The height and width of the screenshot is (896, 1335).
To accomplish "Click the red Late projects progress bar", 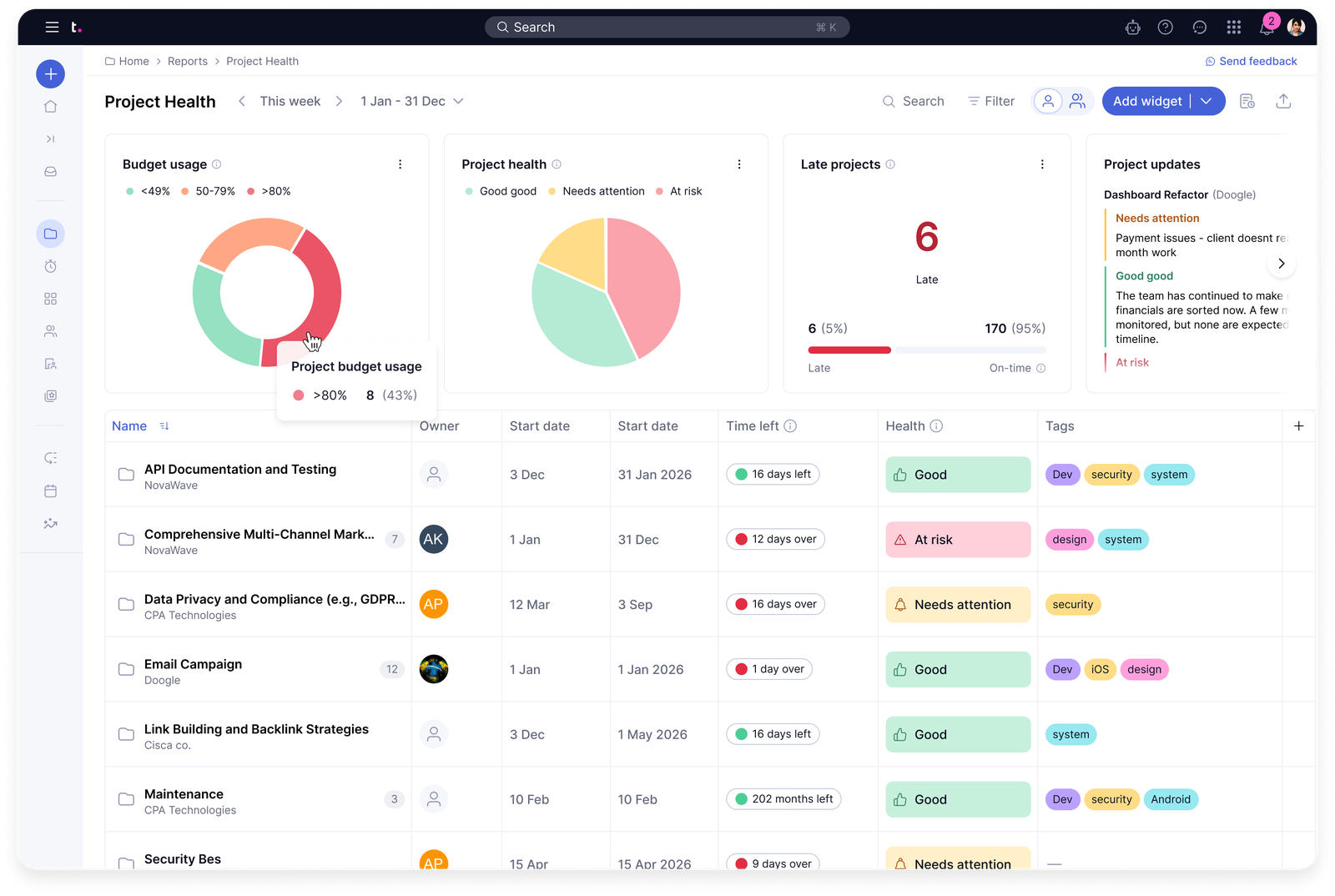I will [x=849, y=350].
